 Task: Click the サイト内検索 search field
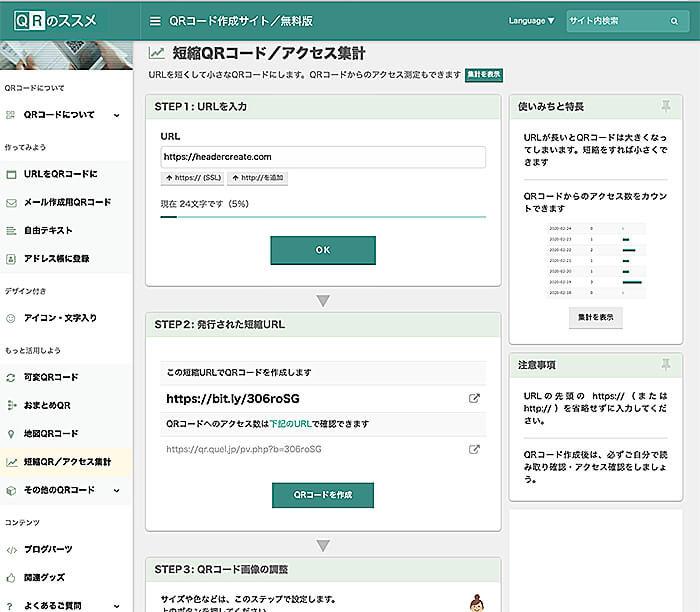tap(628, 21)
